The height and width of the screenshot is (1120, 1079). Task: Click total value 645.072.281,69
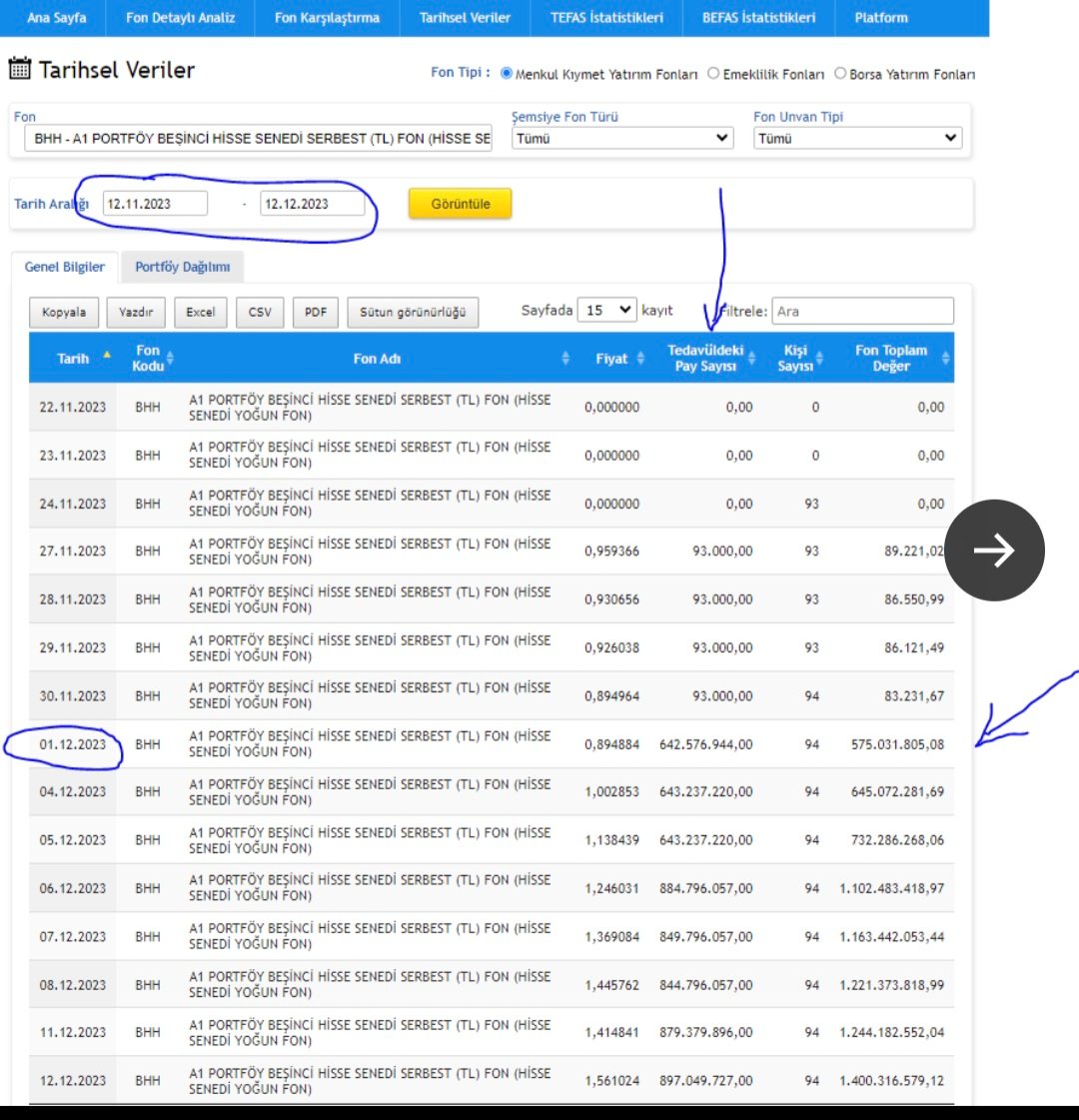[x=897, y=792]
